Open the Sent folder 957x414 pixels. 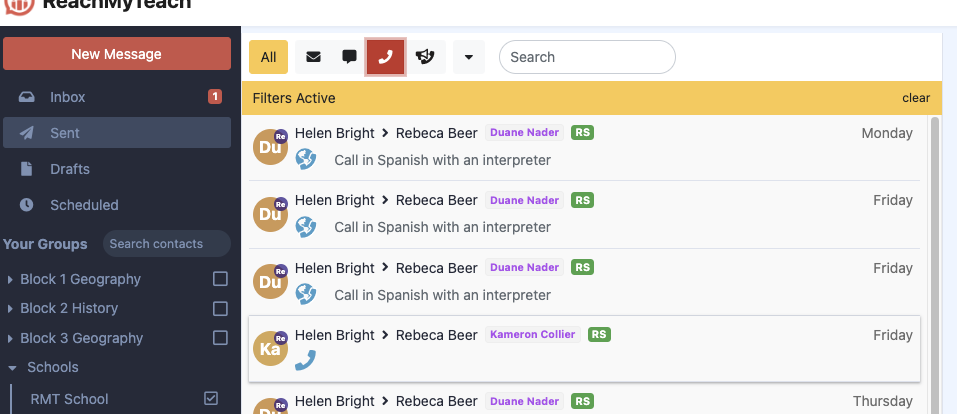coord(65,133)
